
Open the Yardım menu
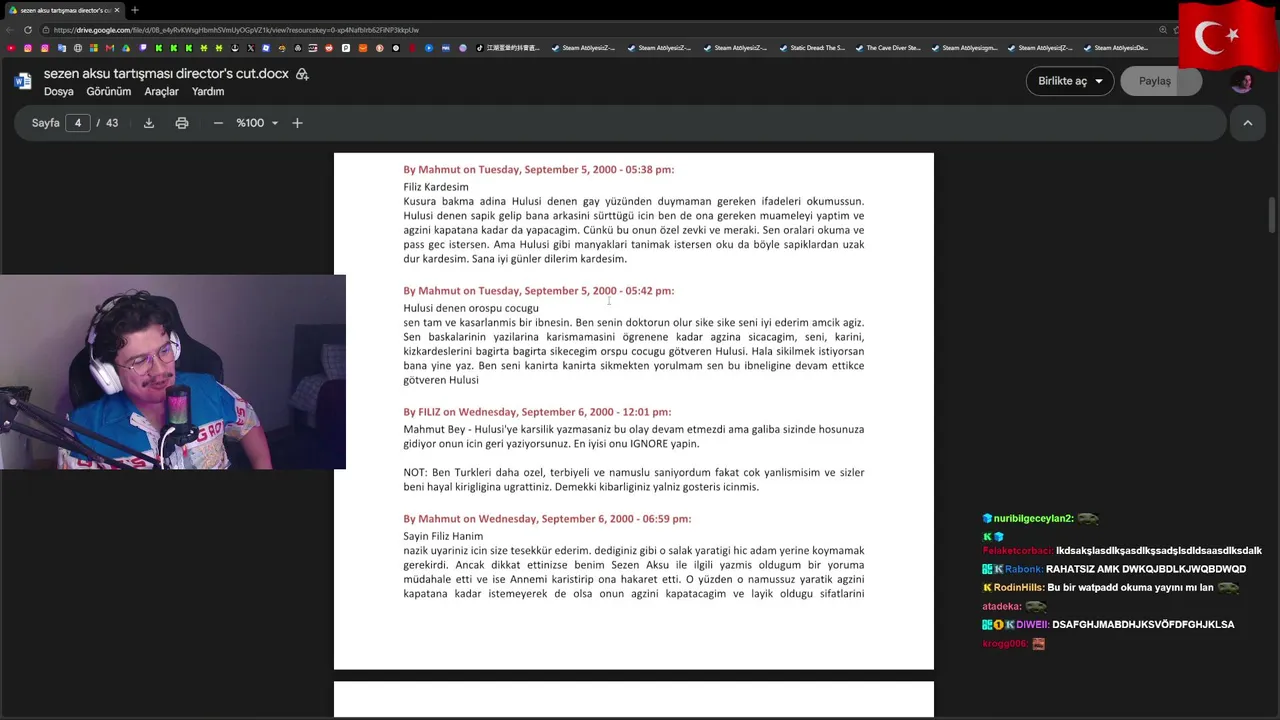click(208, 91)
